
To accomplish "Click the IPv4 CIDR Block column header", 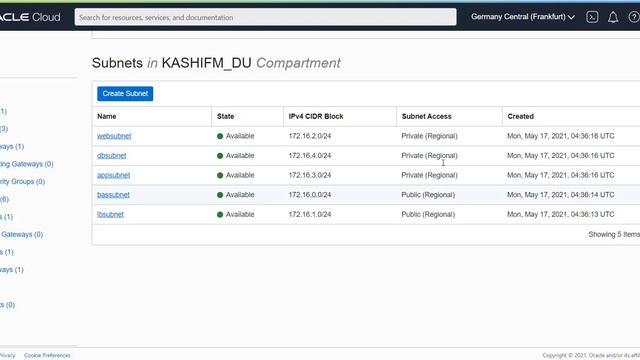I will tap(316, 116).
